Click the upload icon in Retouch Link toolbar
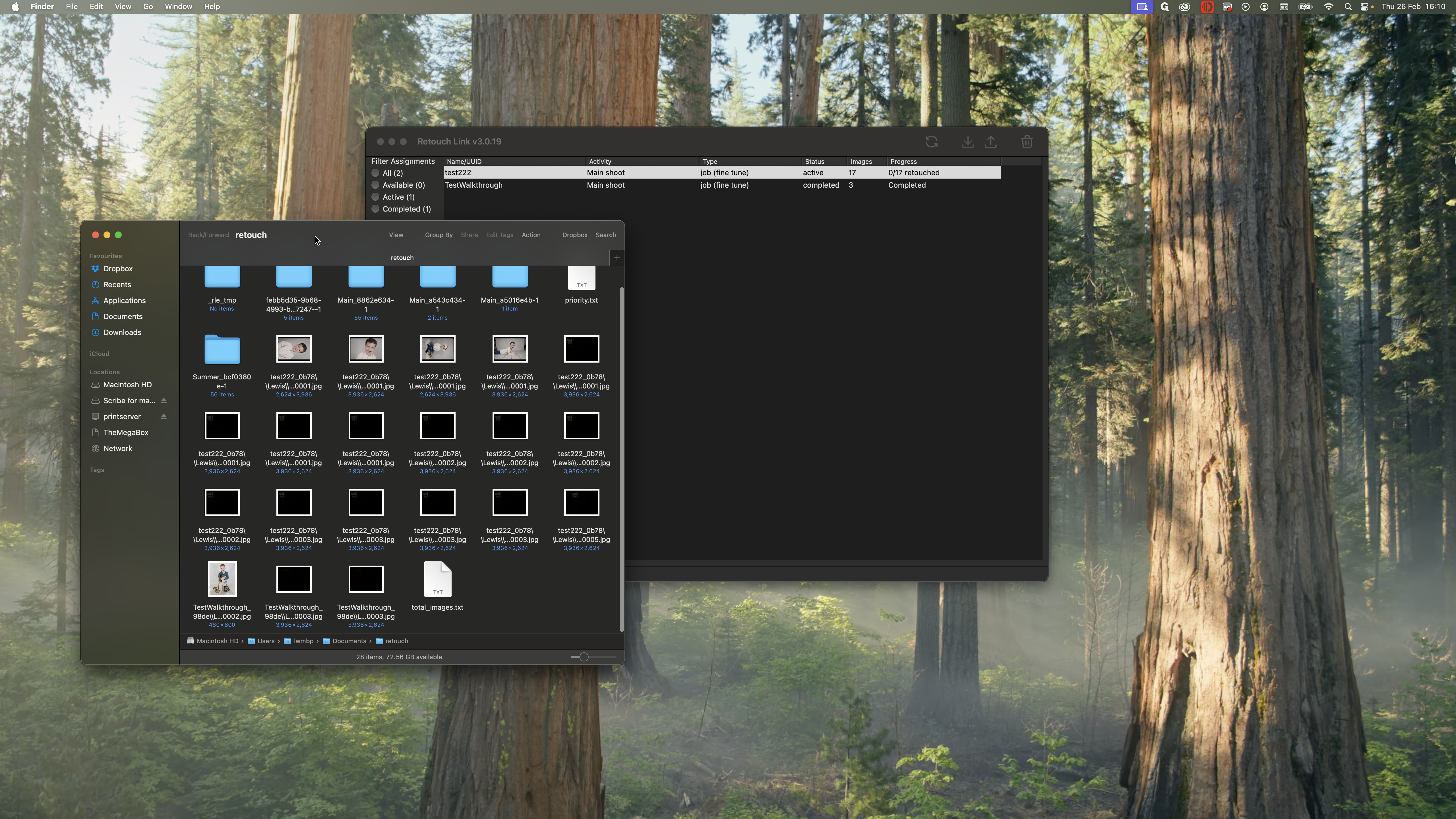The height and width of the screenshot is (819, 1456). 991,142
